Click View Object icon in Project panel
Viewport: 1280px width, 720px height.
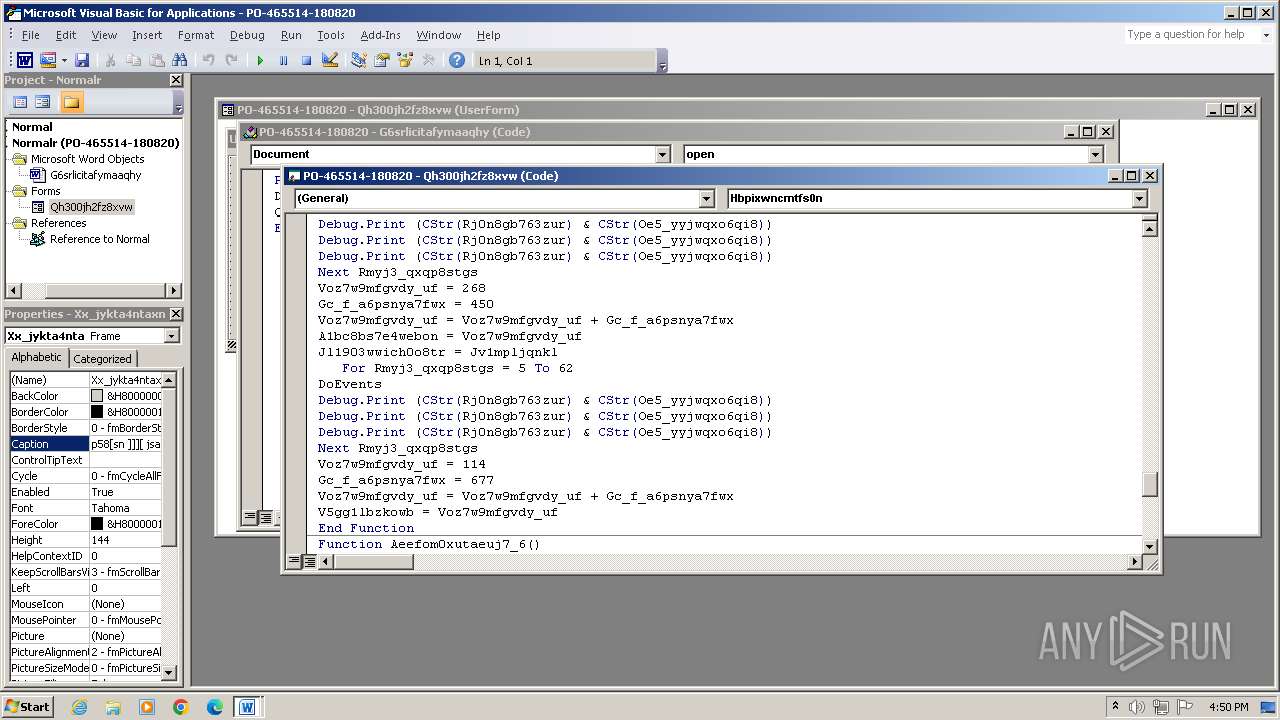click(43, 102)
